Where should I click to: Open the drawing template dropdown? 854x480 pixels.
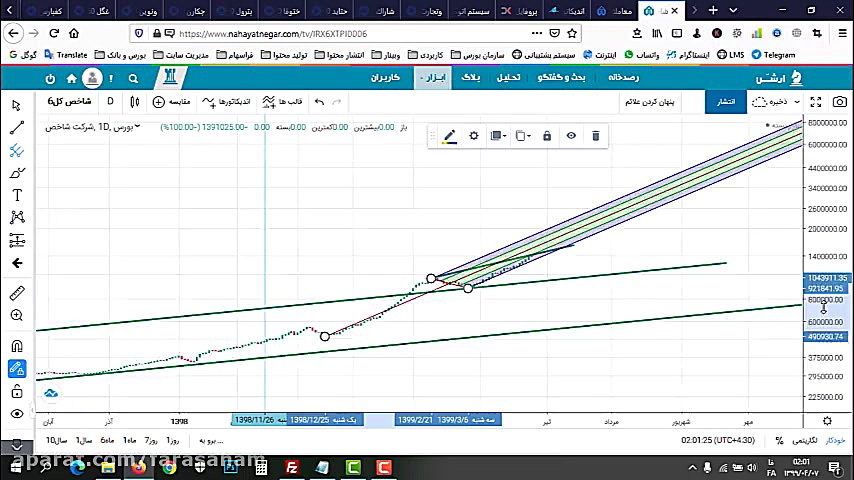coord(498,136)
